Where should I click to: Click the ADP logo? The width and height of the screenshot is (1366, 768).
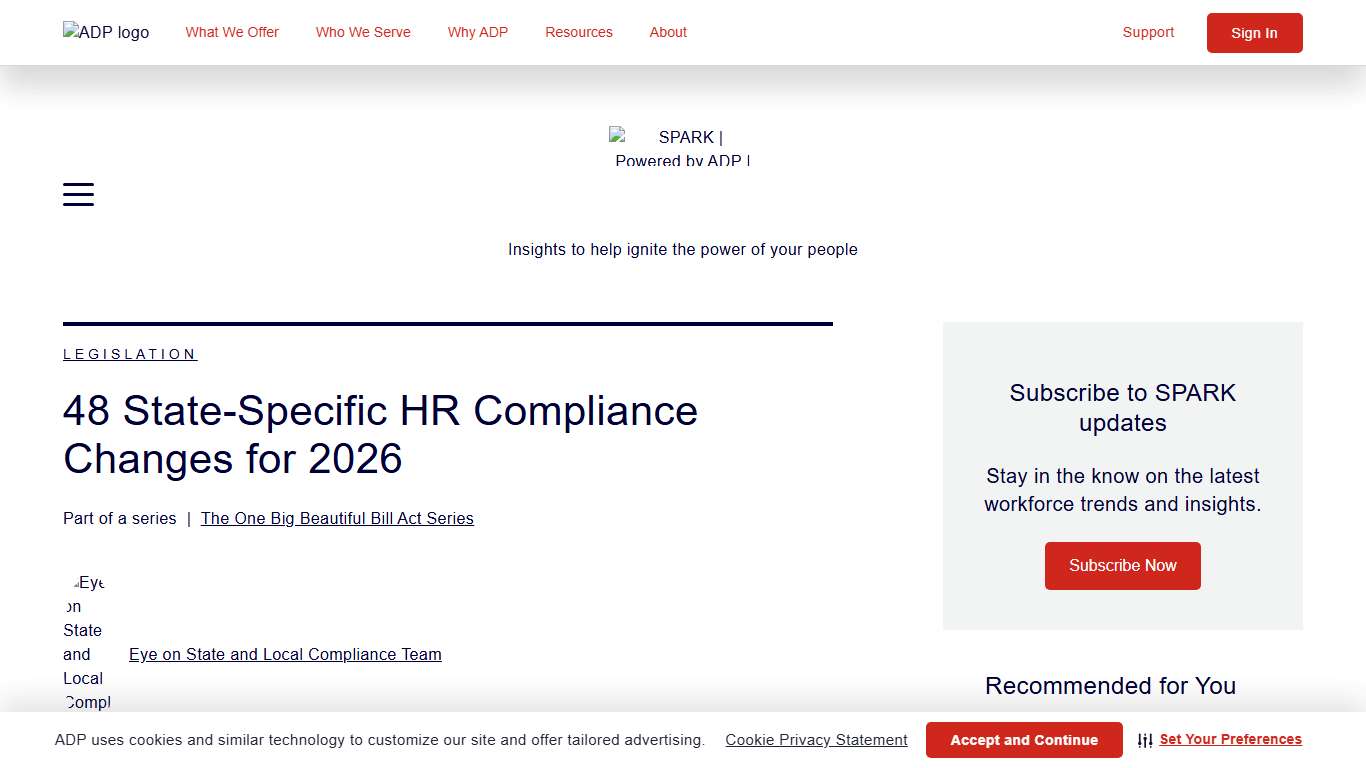tap(105, 32)
